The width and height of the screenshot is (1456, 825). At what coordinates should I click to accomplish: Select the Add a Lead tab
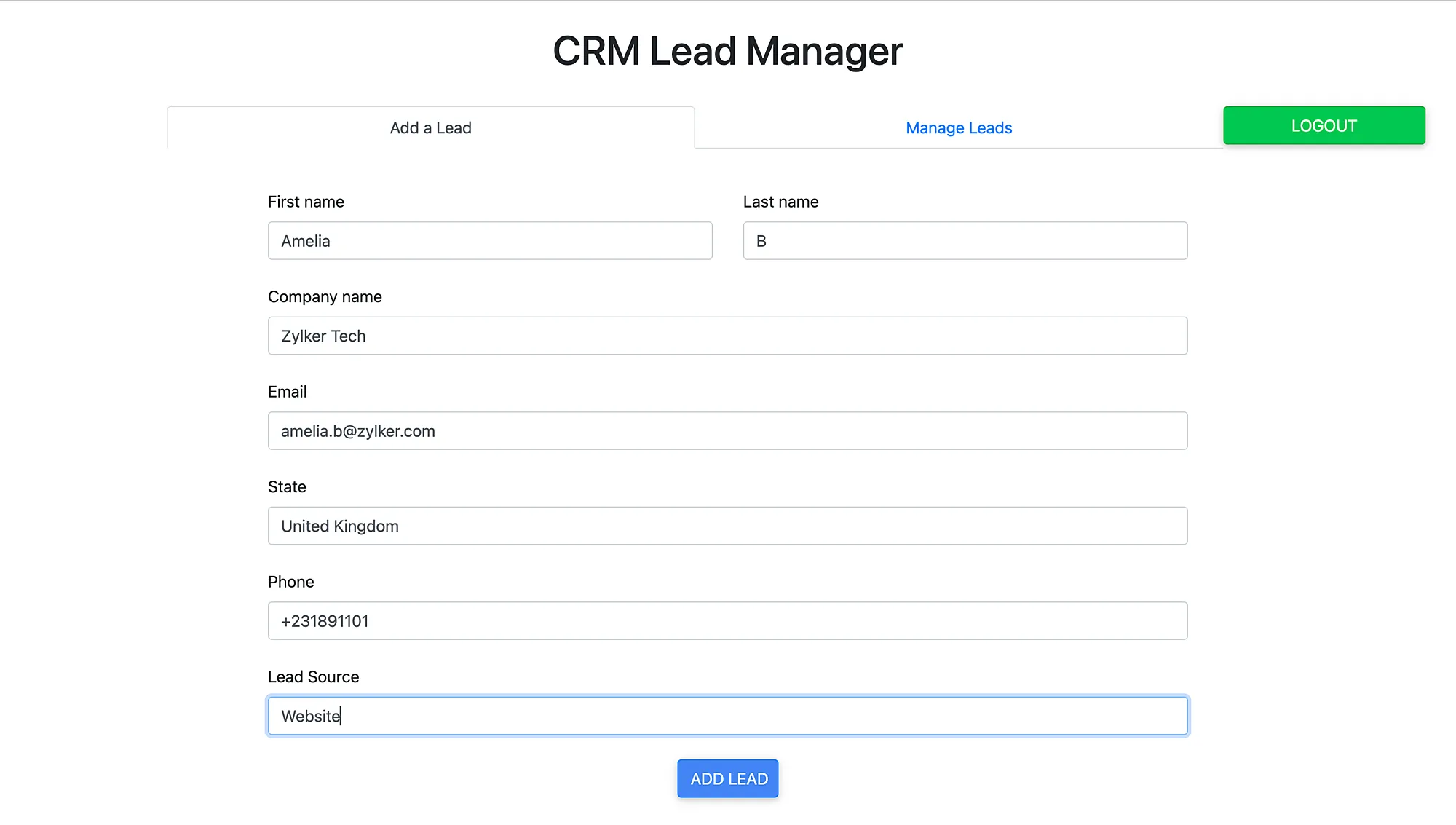[430, 128]
